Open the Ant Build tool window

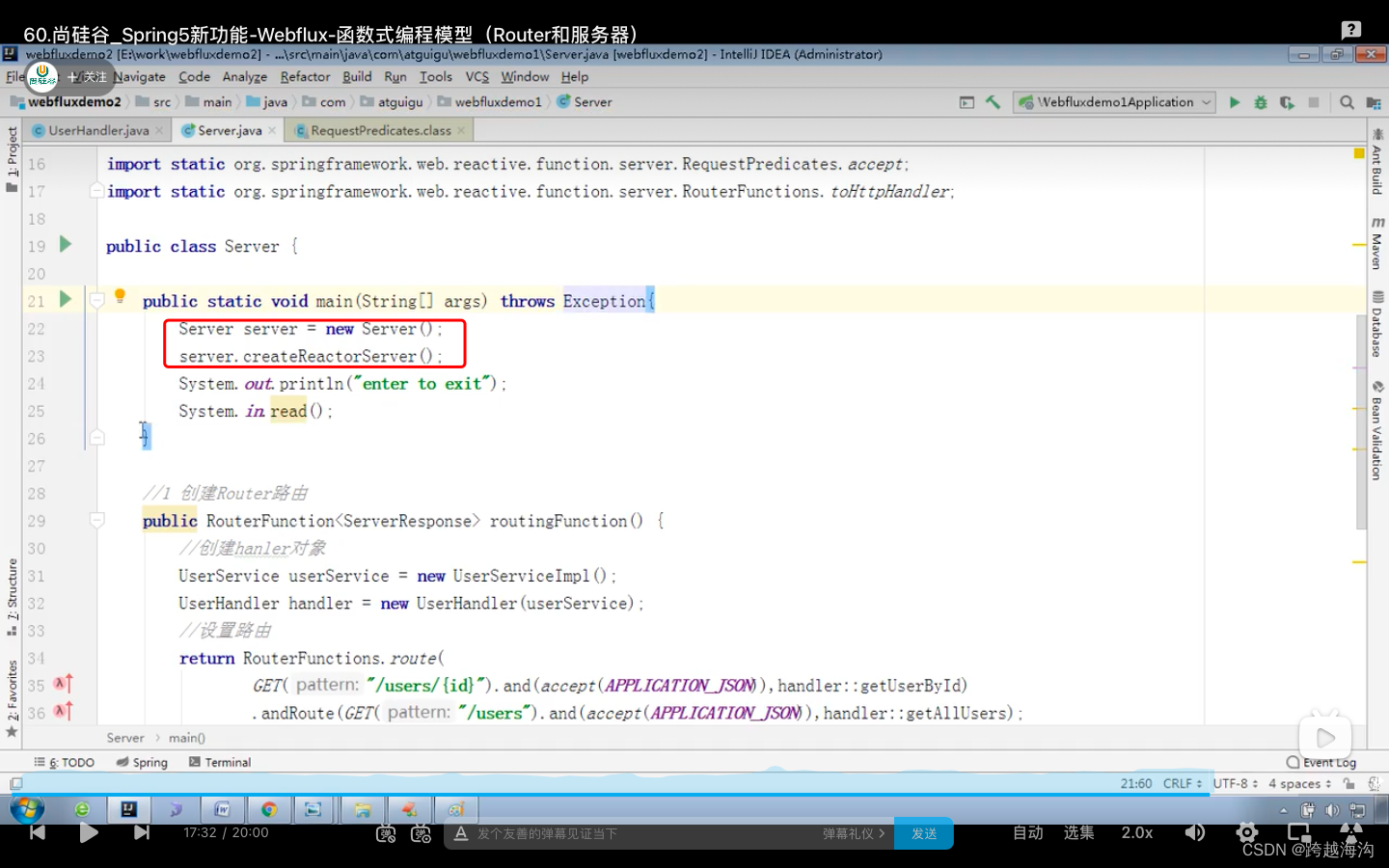pos(1377,162)
